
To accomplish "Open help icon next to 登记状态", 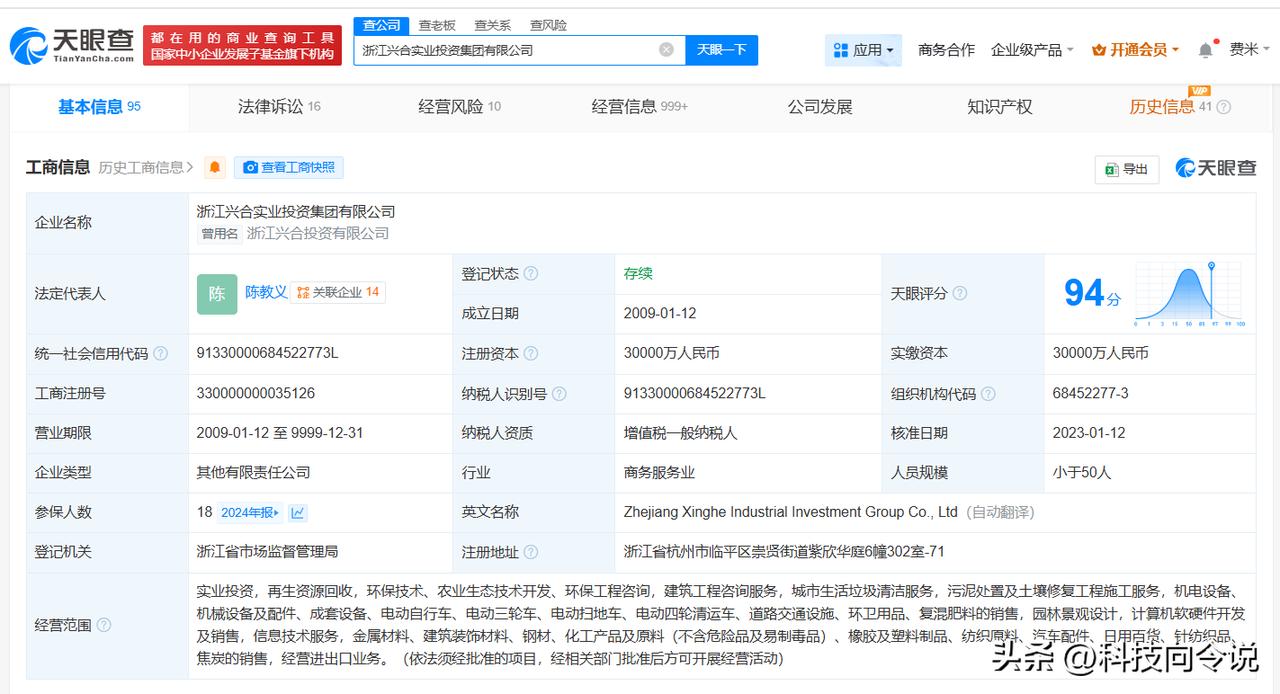I will (531, 274).
